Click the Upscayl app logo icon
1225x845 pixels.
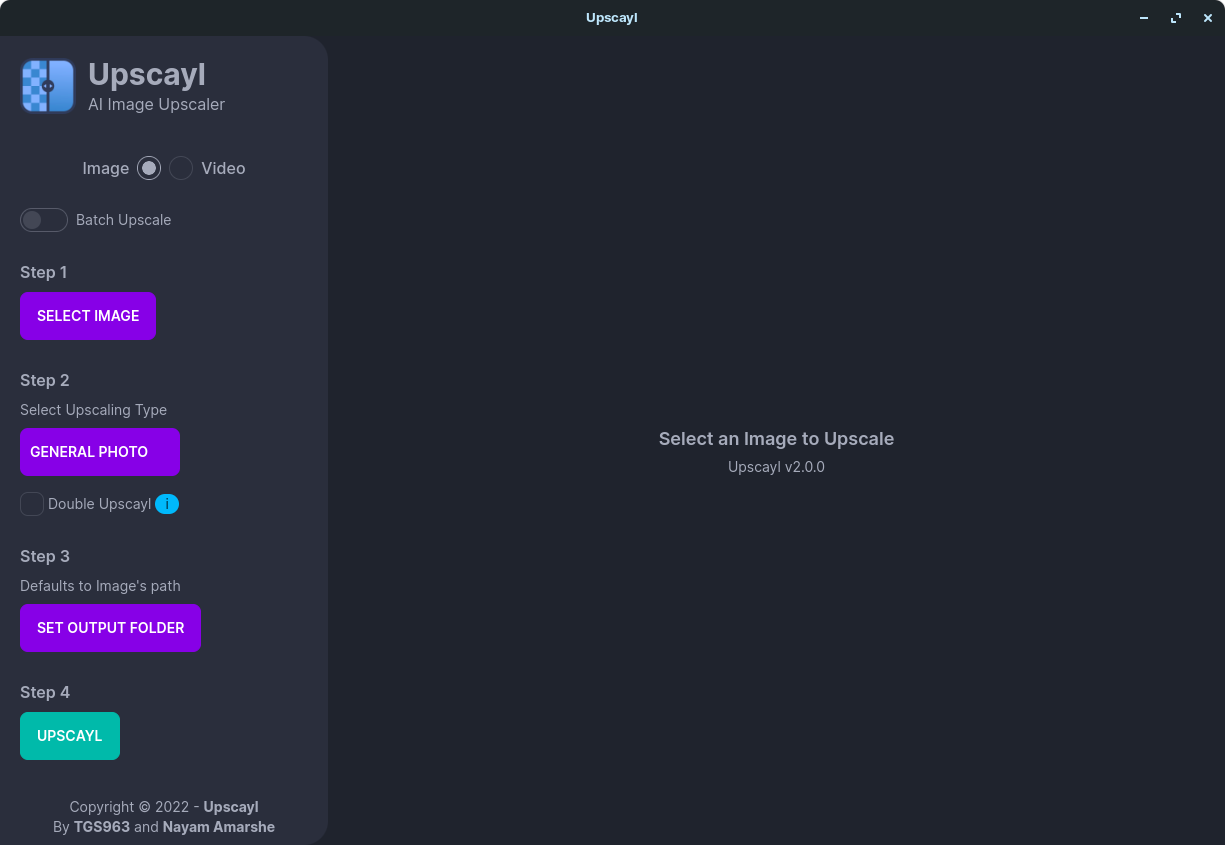coord(47,86)
